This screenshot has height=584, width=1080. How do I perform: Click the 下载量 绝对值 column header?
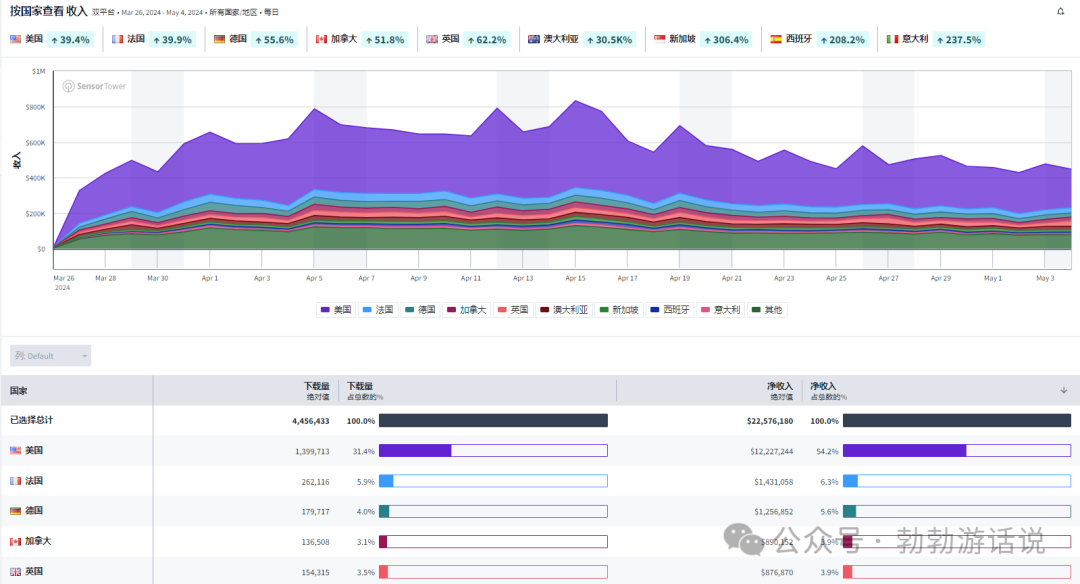[x=316, y=390]
